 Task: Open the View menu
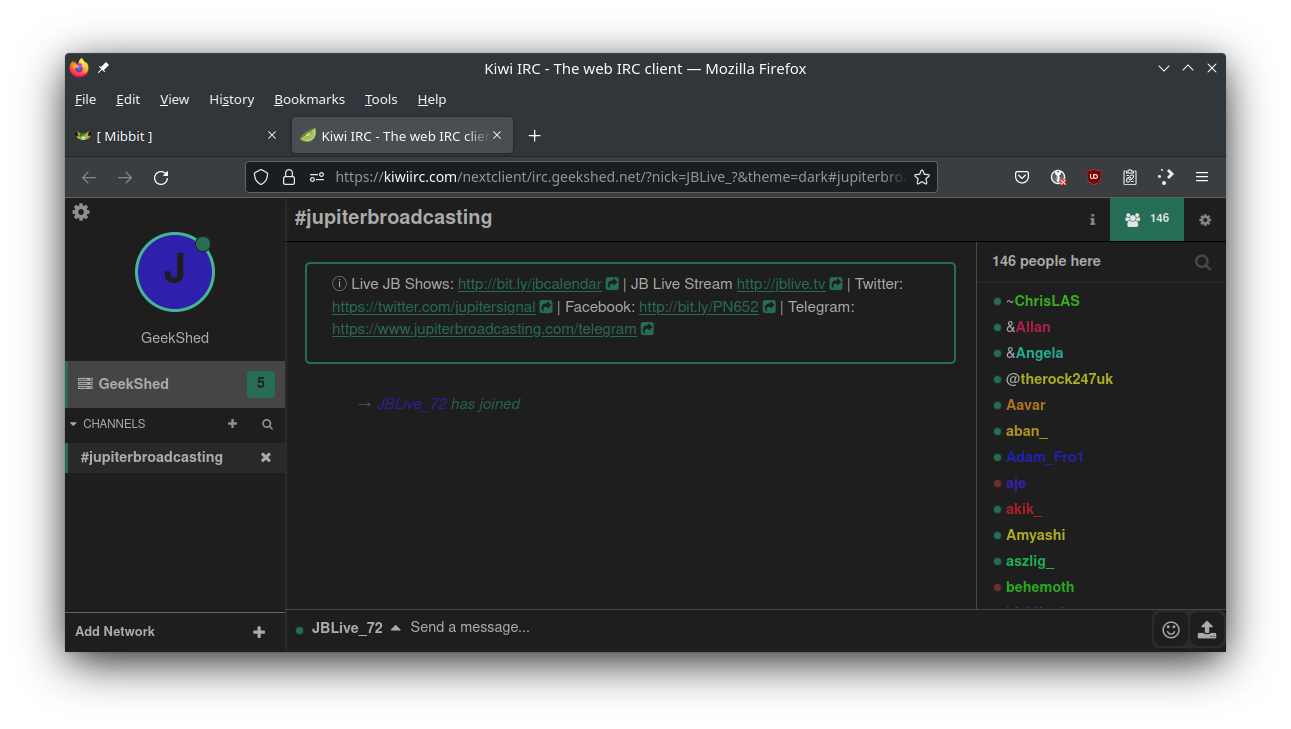(x=174, y=99)
